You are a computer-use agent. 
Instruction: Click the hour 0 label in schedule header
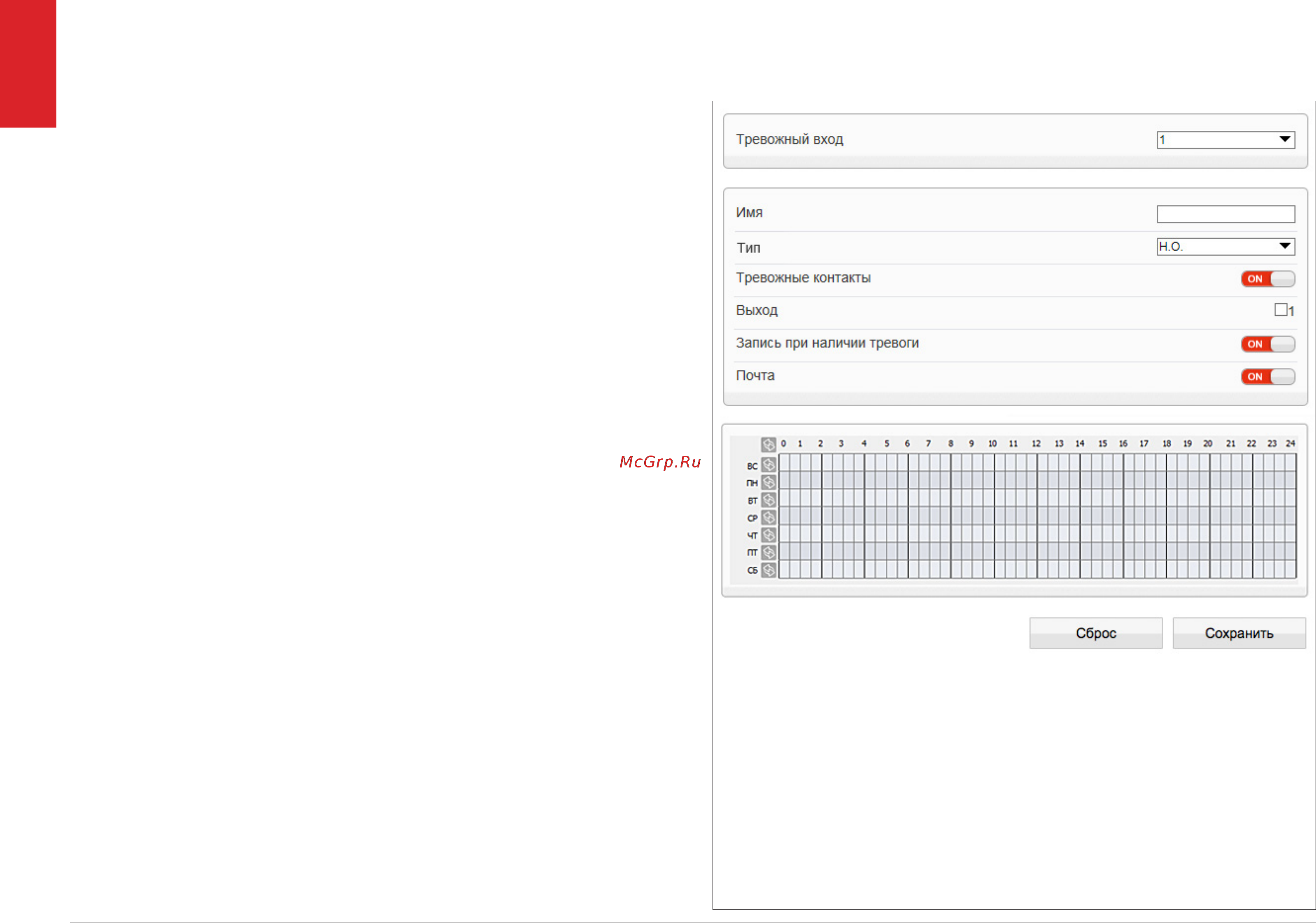(783, 444)
